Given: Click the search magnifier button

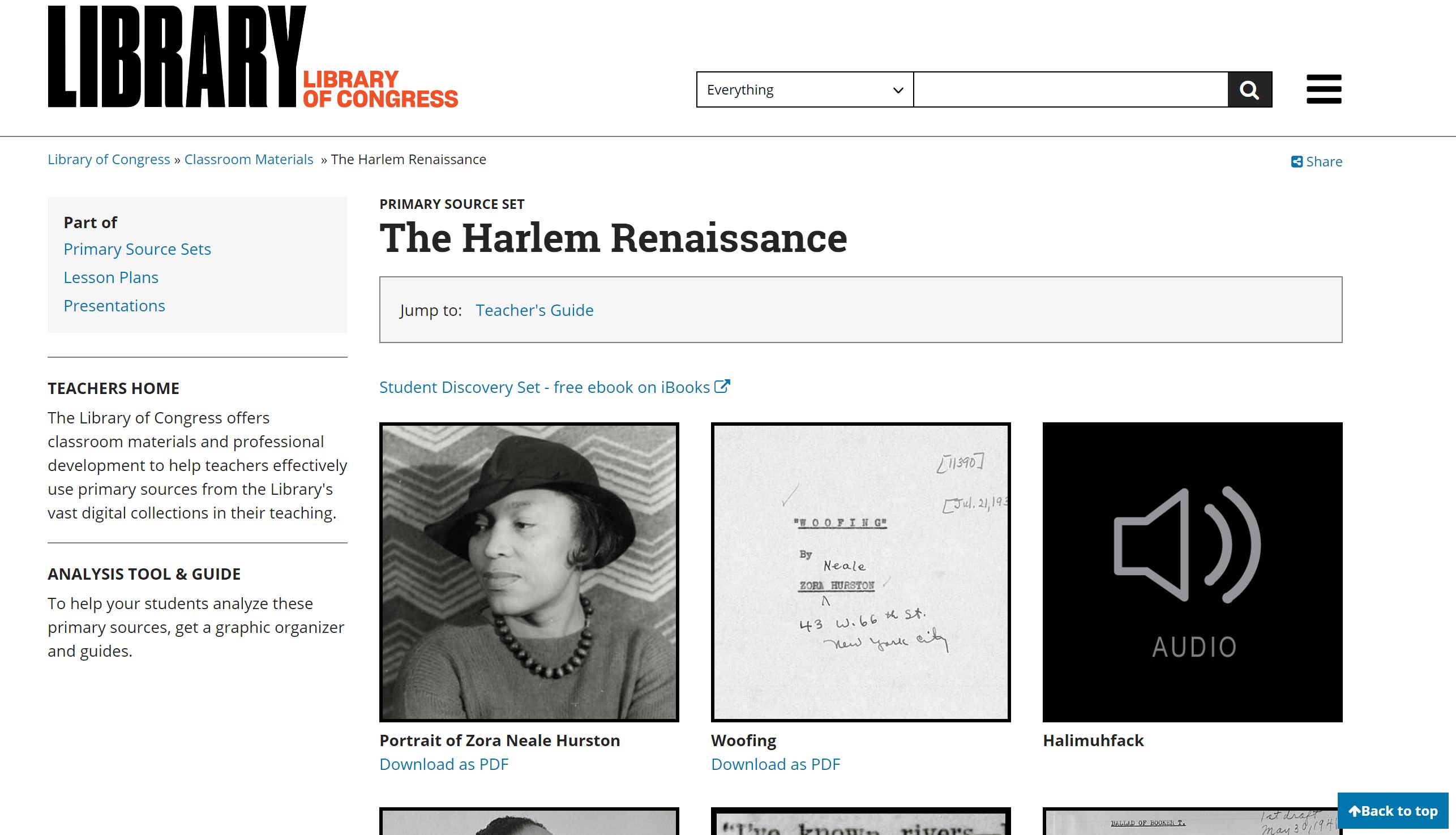Looking at the screenshot, I should click(x=1249, y=89).
